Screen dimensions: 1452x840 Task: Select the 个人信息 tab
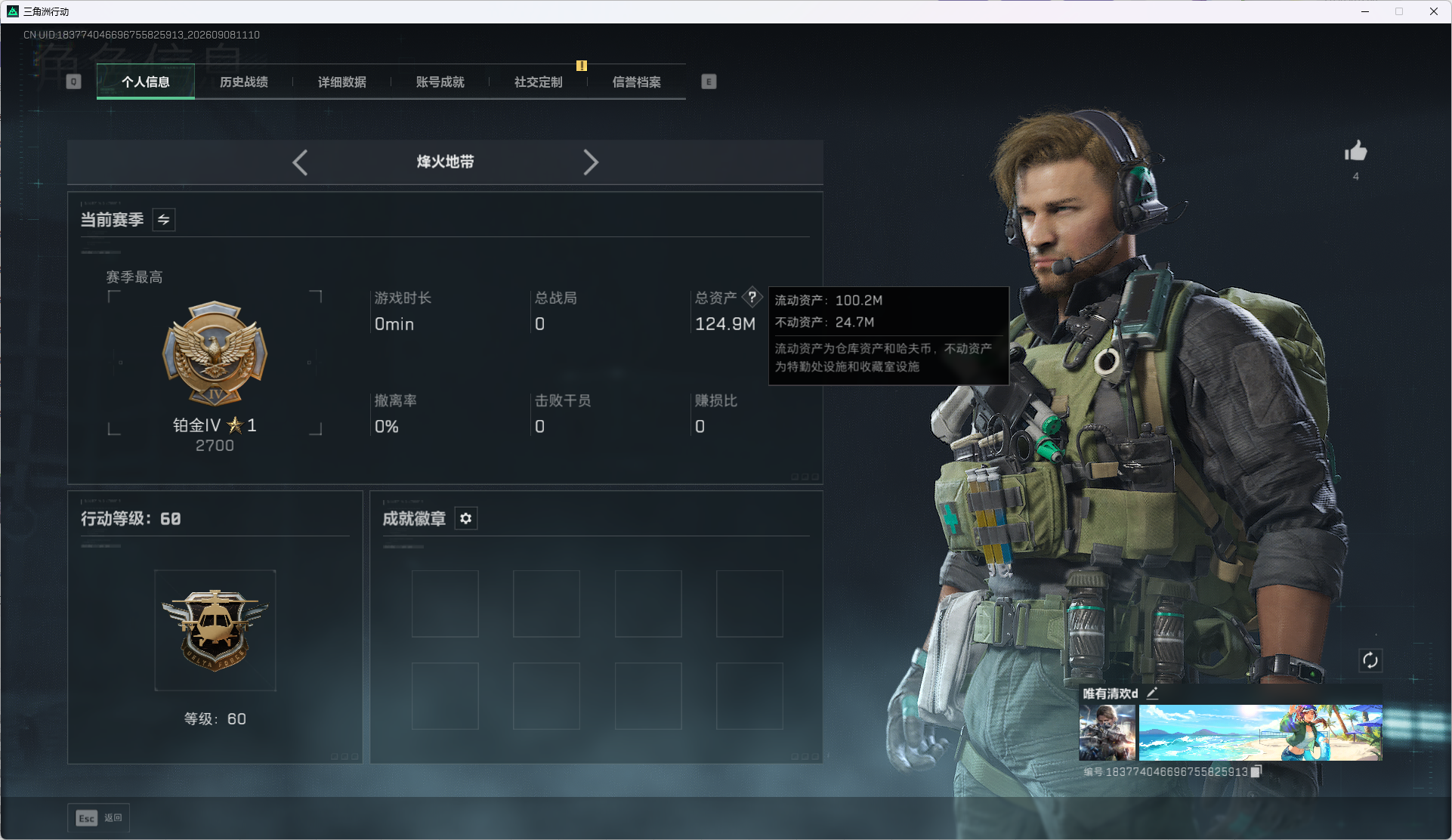click(x=146, y=82)
